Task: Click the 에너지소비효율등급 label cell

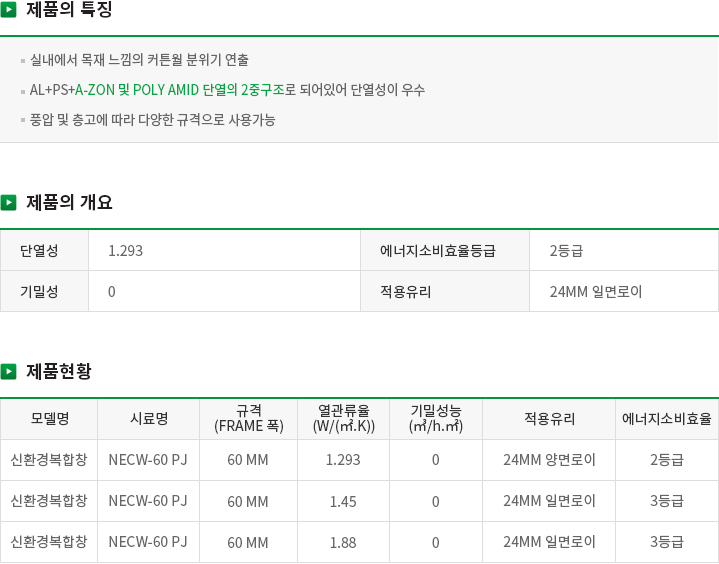Action: pos(445,250)
